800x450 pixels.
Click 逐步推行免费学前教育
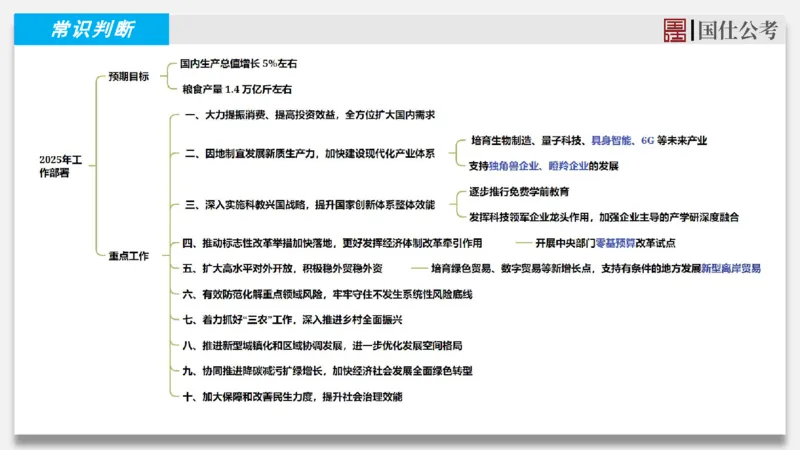[x=519, y=192]
